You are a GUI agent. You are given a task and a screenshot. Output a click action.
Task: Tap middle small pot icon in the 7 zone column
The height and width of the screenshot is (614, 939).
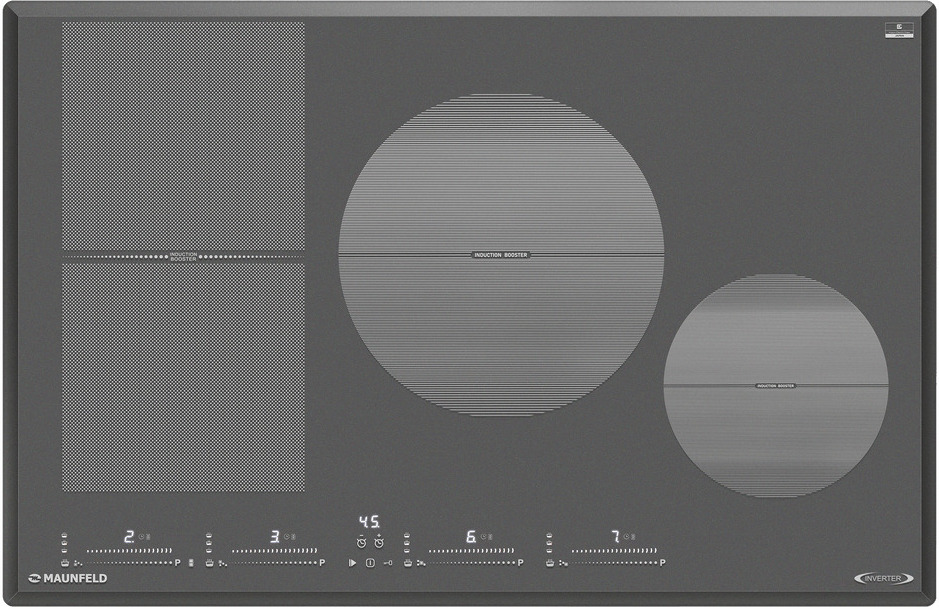pos(549,543)
